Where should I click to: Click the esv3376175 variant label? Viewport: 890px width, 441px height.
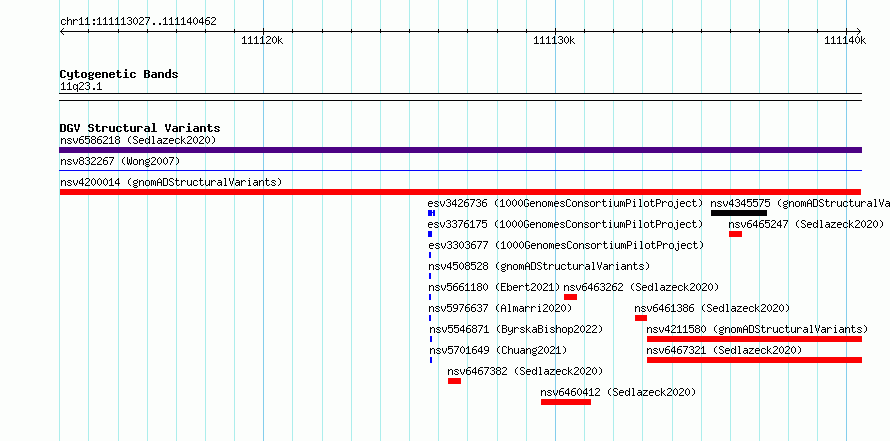point(565,224)
